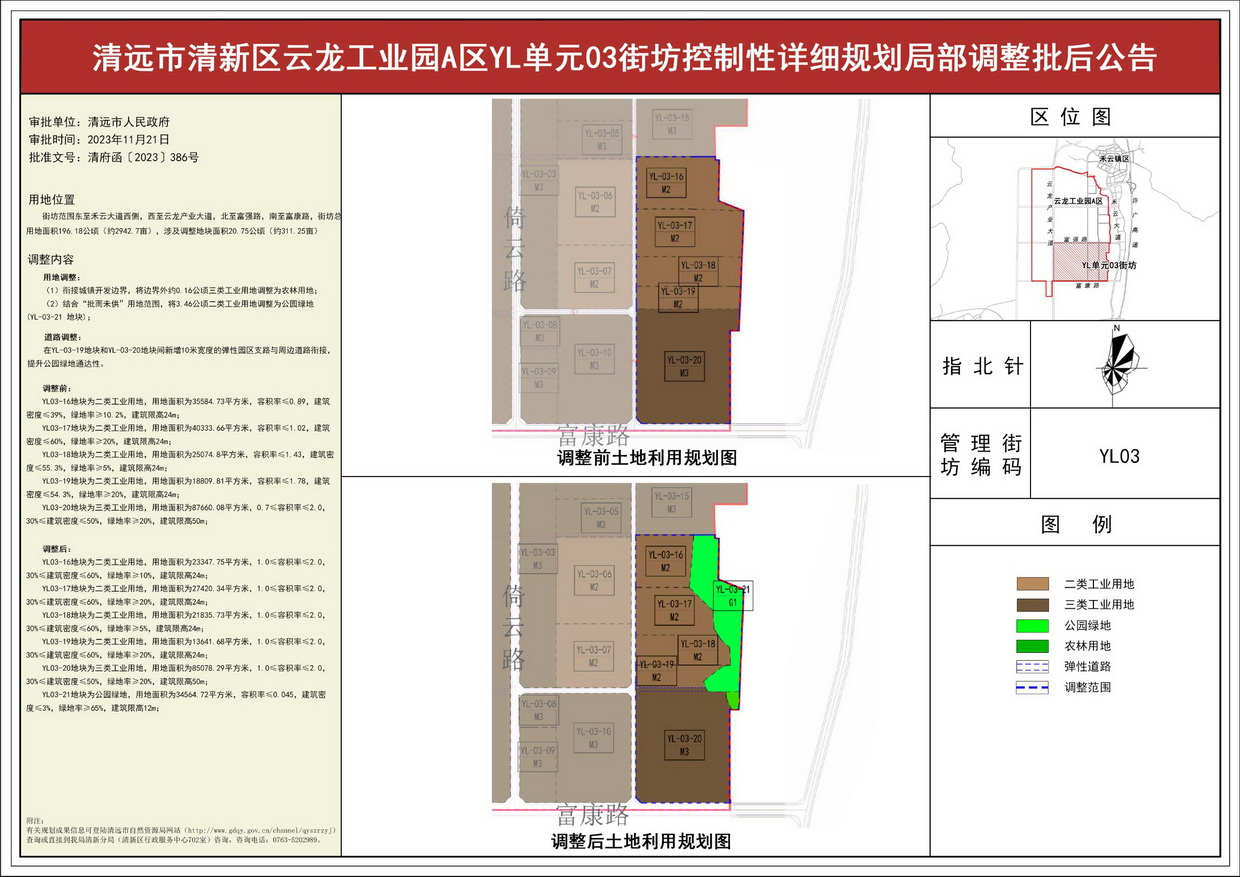
Task: Select YL-03-18 label in the after-adjustment map
Action: pyautogui.click(x=698, y=650)
